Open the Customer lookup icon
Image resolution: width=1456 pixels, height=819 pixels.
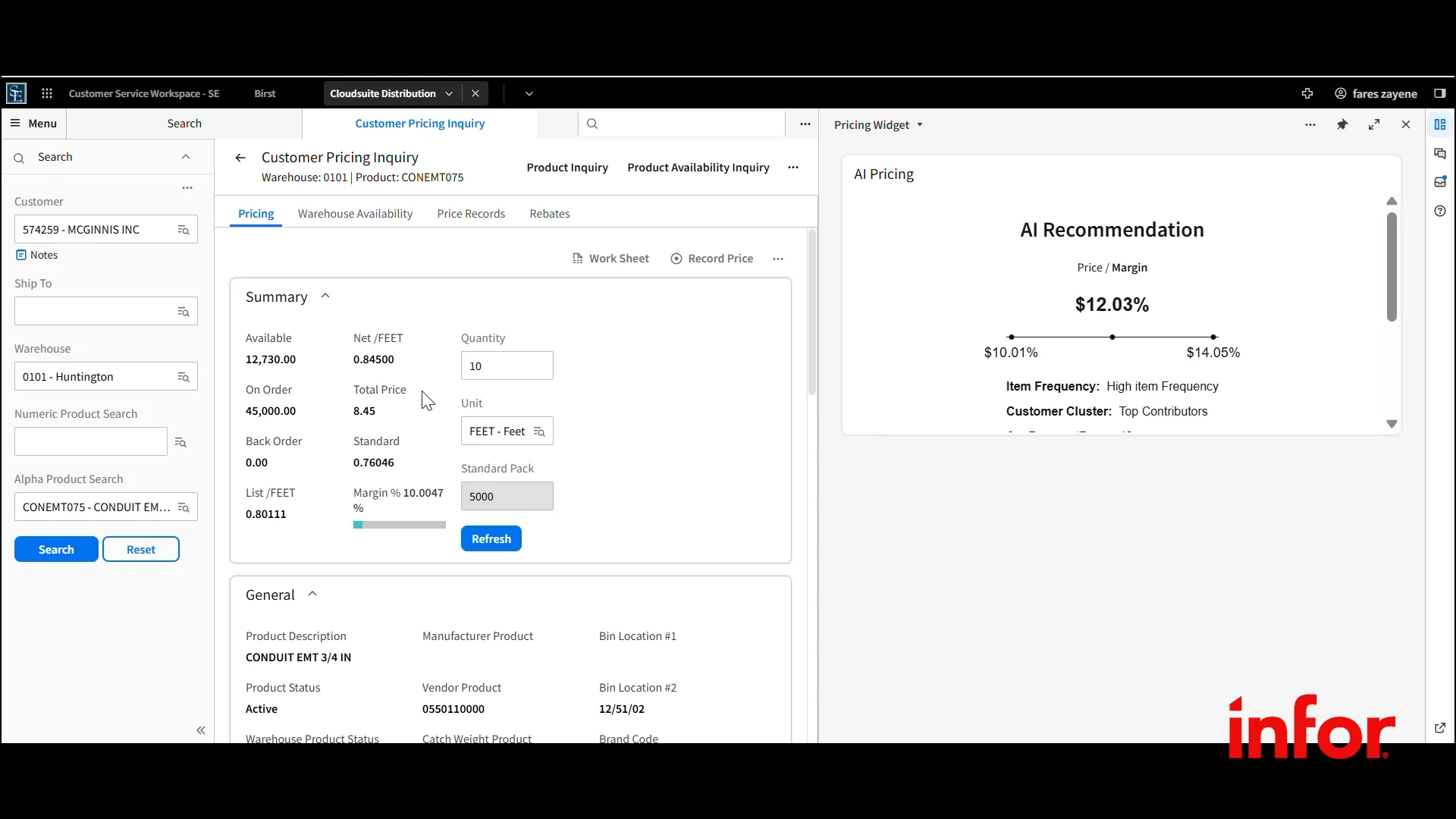[x=183, y=230]
